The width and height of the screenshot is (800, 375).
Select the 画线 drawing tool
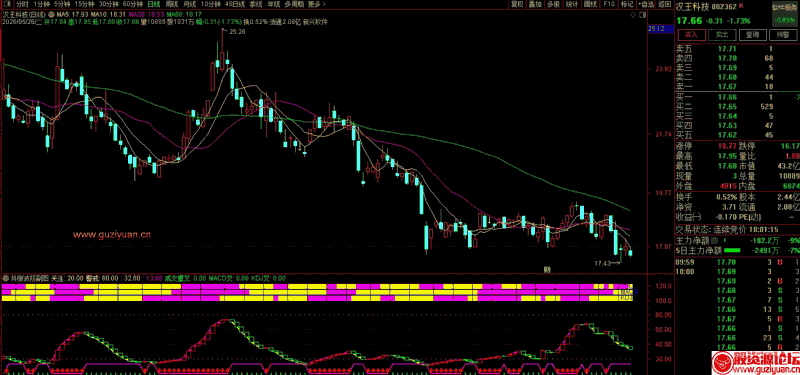(x=590, y=4)
